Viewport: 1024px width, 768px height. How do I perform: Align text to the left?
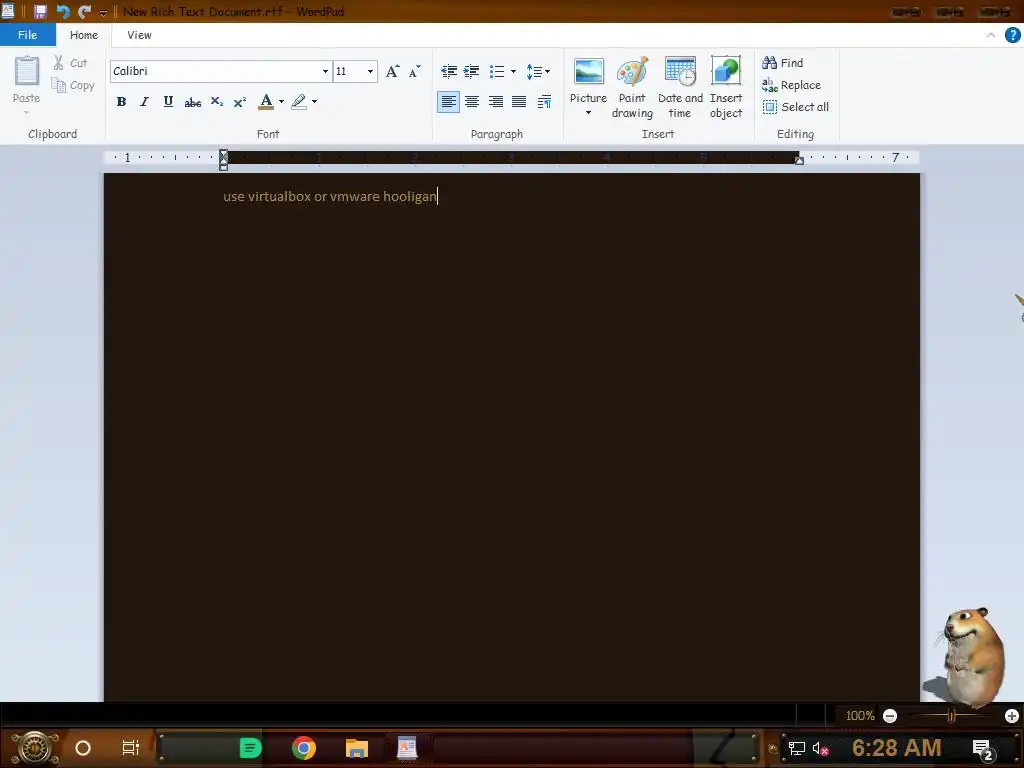[448, 101]
